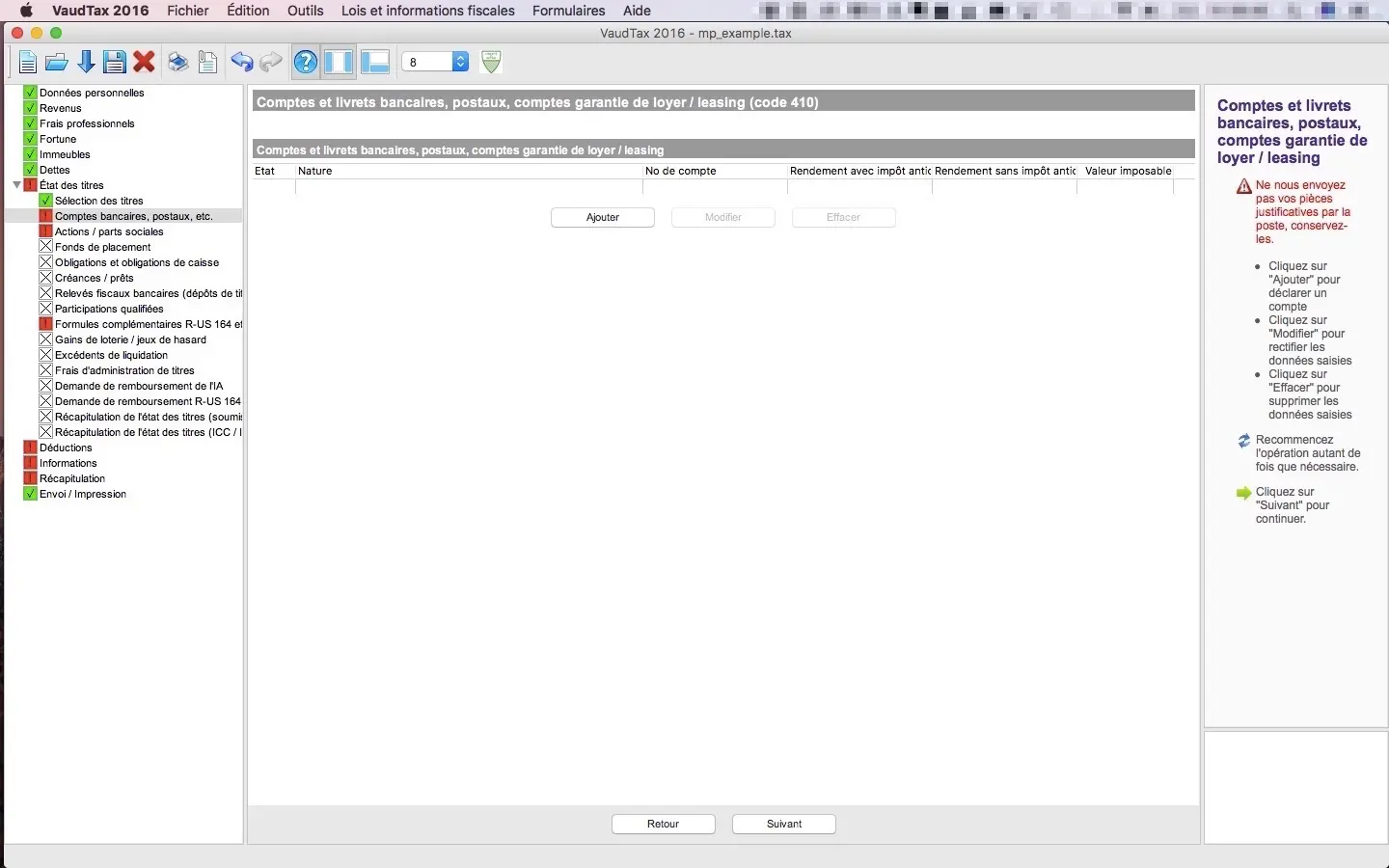Image resolution: width=1389 pixels, height=868 pixels.
Task: Select Données personnelles in the tree
Action: point(92,93)
